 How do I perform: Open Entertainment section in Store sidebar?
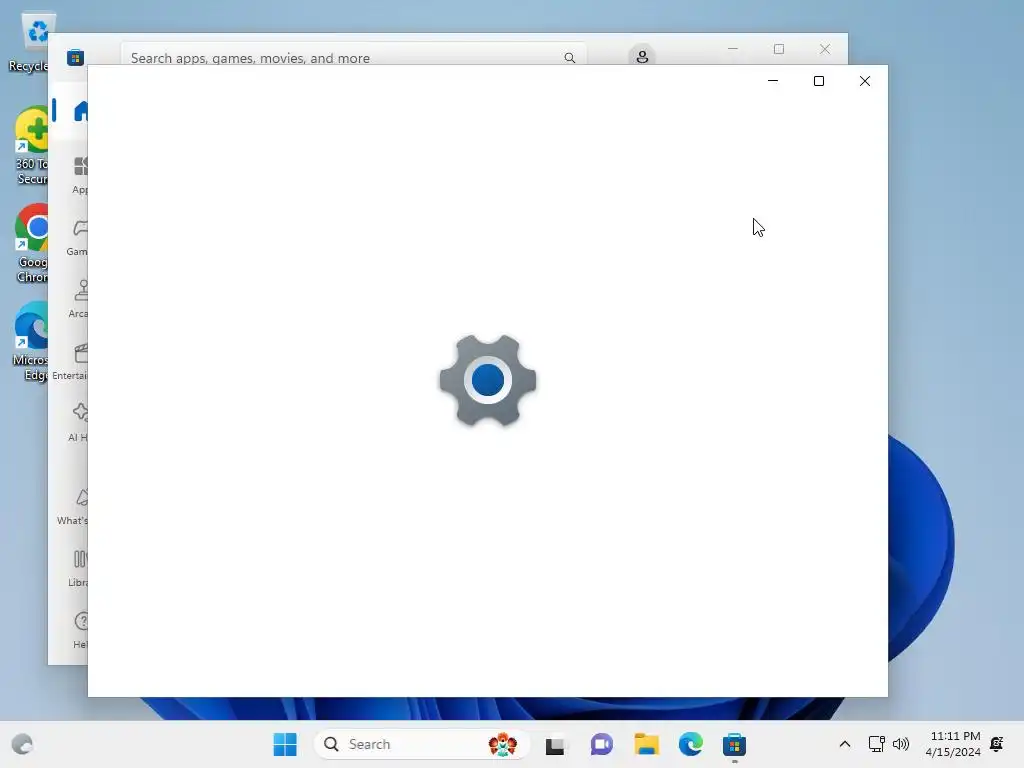(71, 361)
